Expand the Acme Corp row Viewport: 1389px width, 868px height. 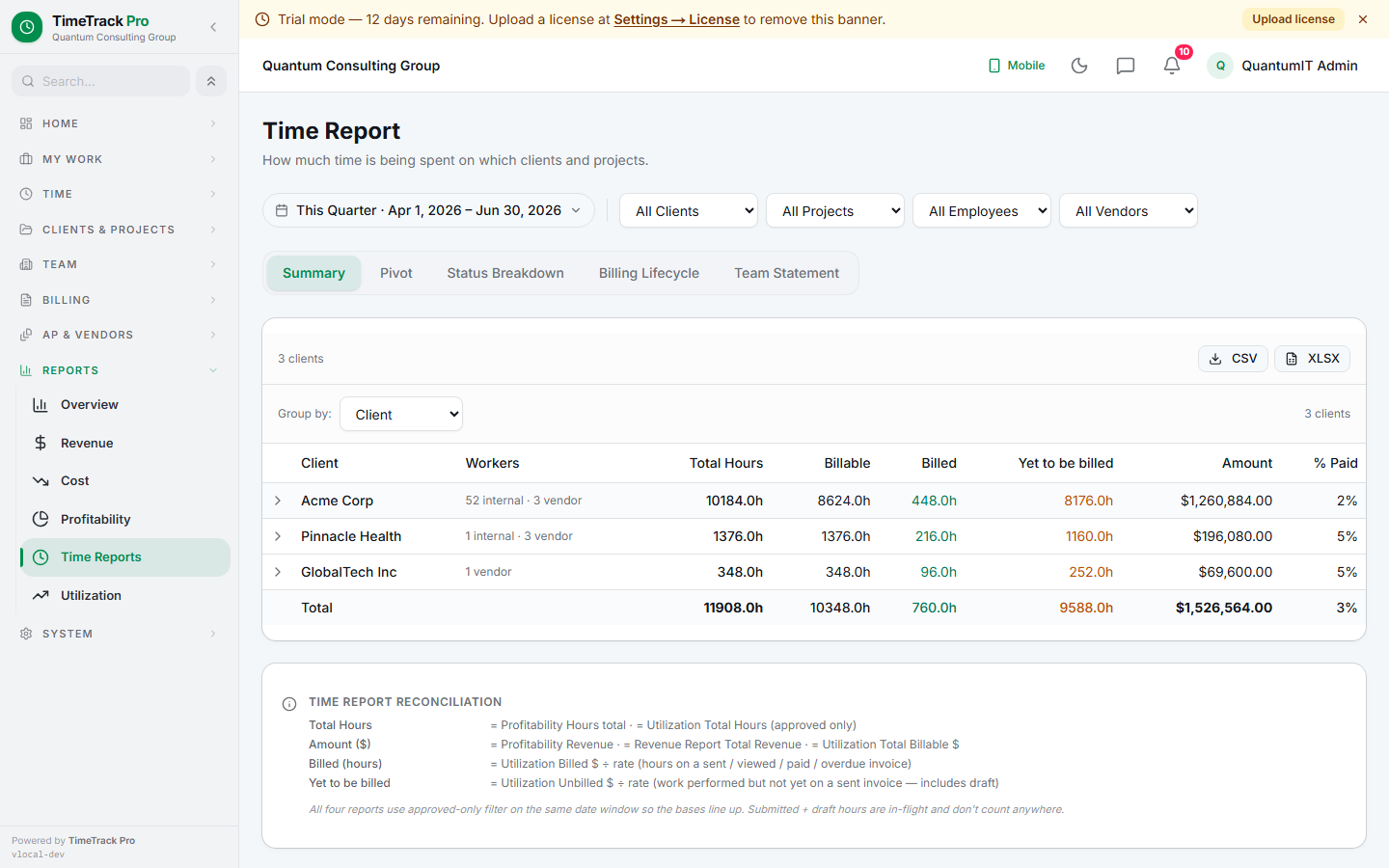pos(278,501)
